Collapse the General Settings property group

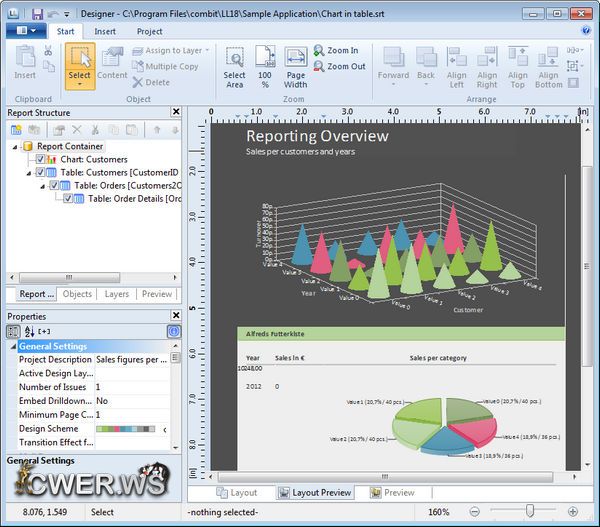pyautogui.click(x=13, y=346)
